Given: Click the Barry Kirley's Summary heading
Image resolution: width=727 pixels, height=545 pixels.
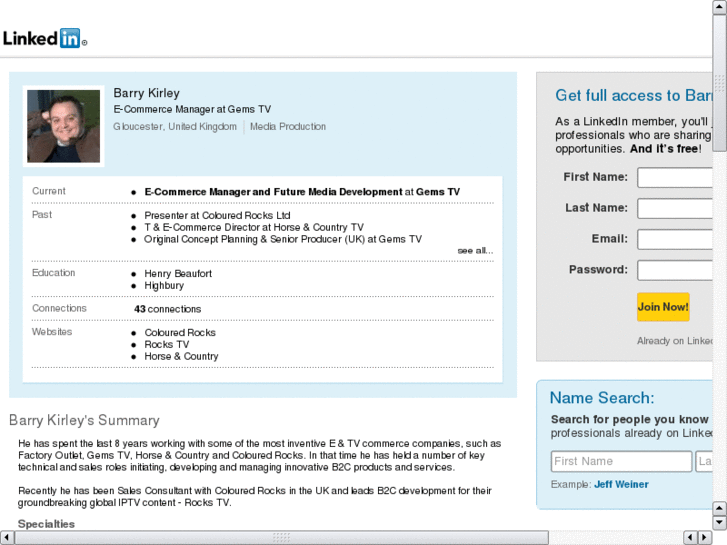Looking at the screenshot, I should pyautogui.click(x=84, y=420).
